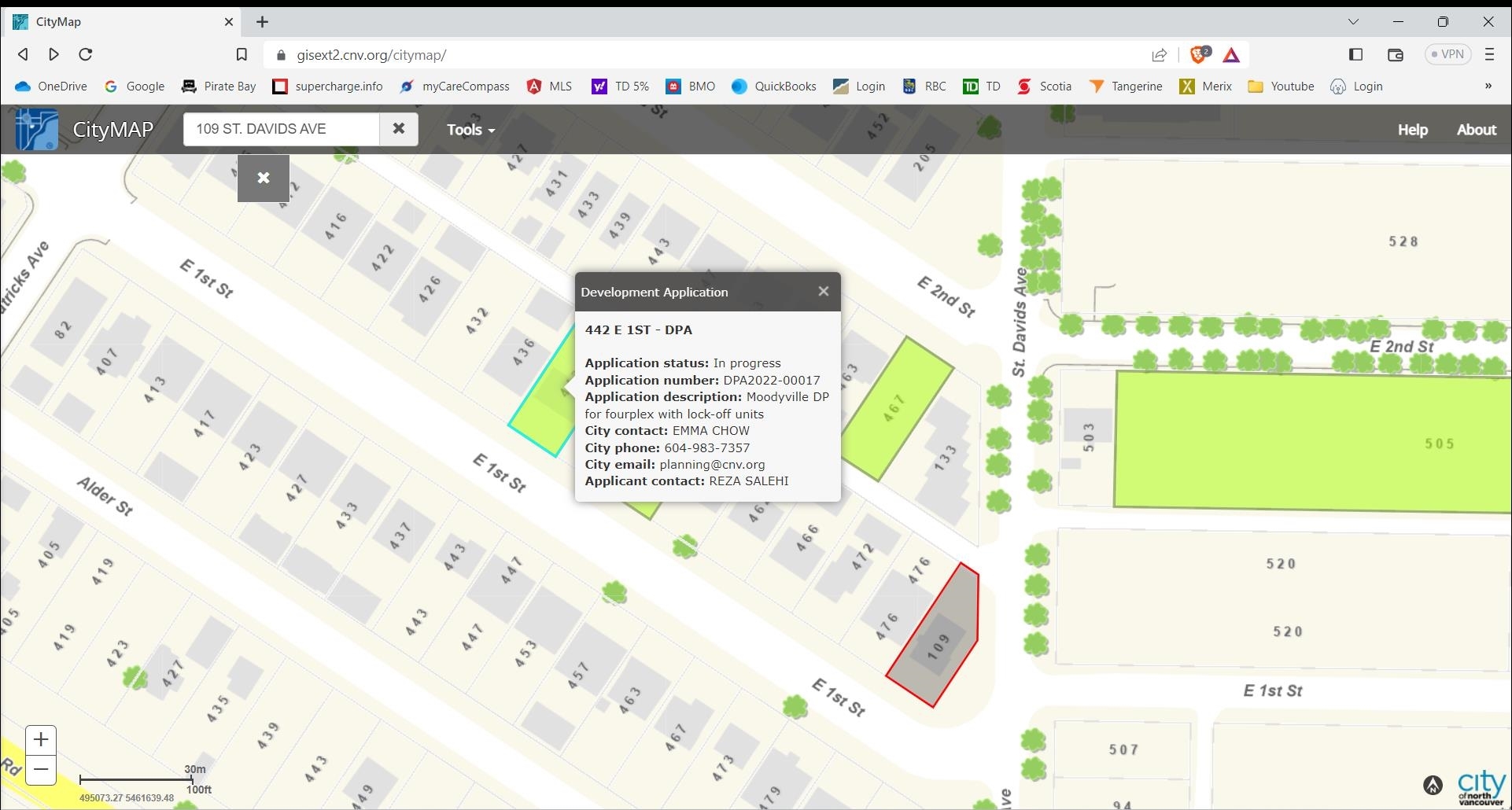The width and height of the screenshot is (1512, 810).
Task: Zoom out on the map
Action: click(41, 770)
